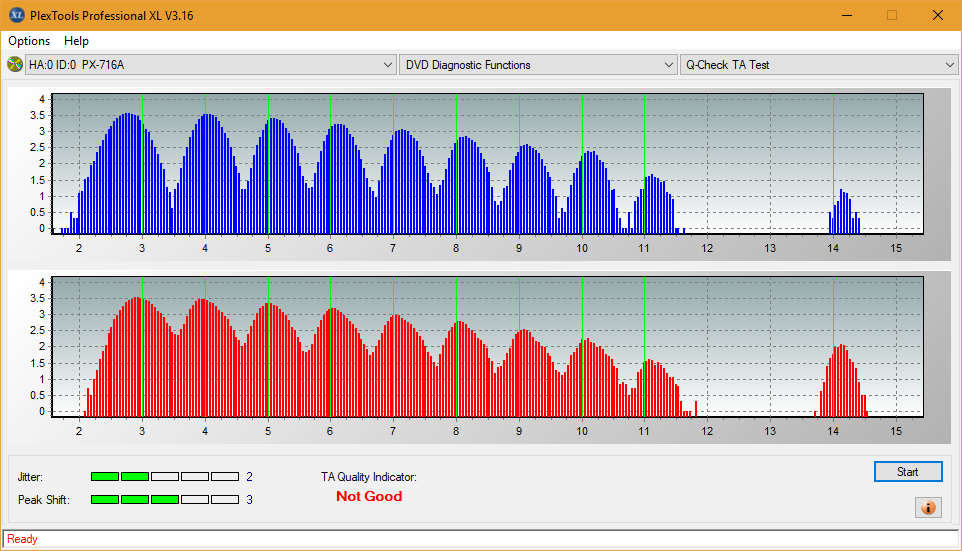This screenshot has width=962, height=551.
Task: Click the Peak Shift label
Action: point(44,500)
